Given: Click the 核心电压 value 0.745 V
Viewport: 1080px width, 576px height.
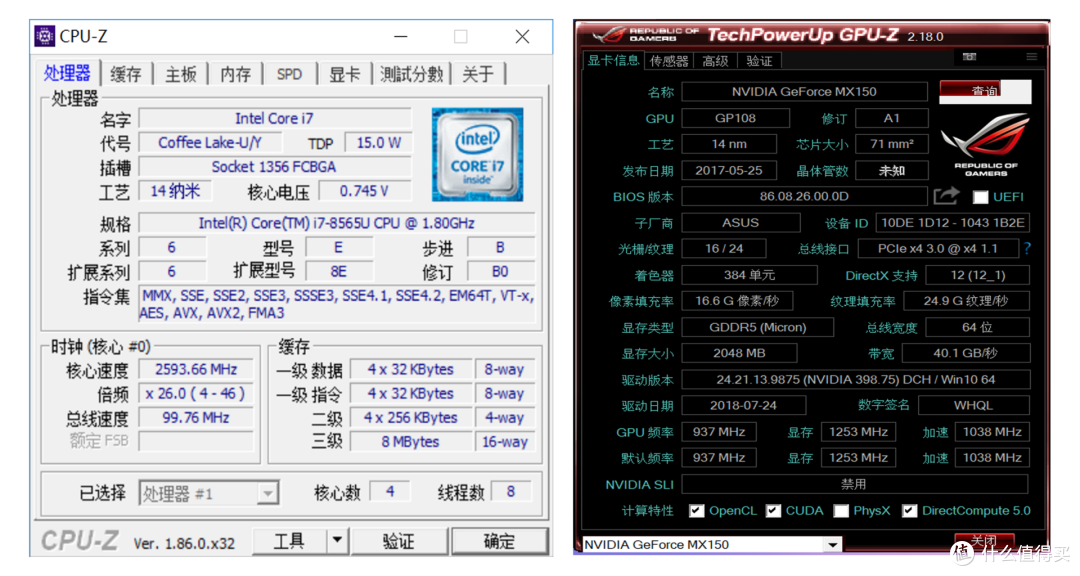Looking at the screenshot, I should point(364,191).
